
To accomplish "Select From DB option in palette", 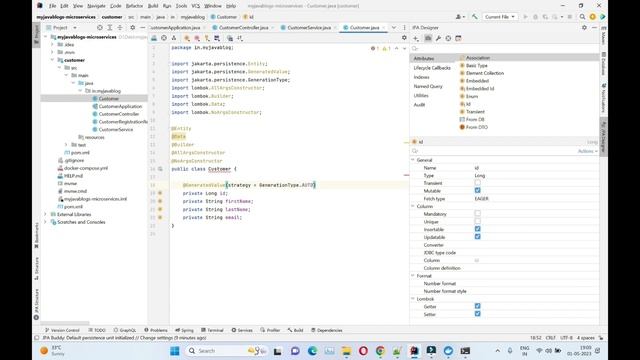I will tap(475, 120).
